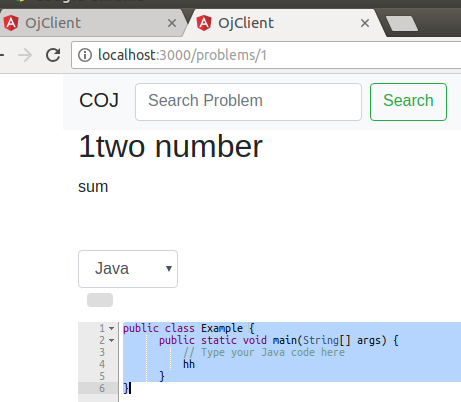Click the small gray button below Java
This screenshot has width=461, height=402.
click(100, 300)
